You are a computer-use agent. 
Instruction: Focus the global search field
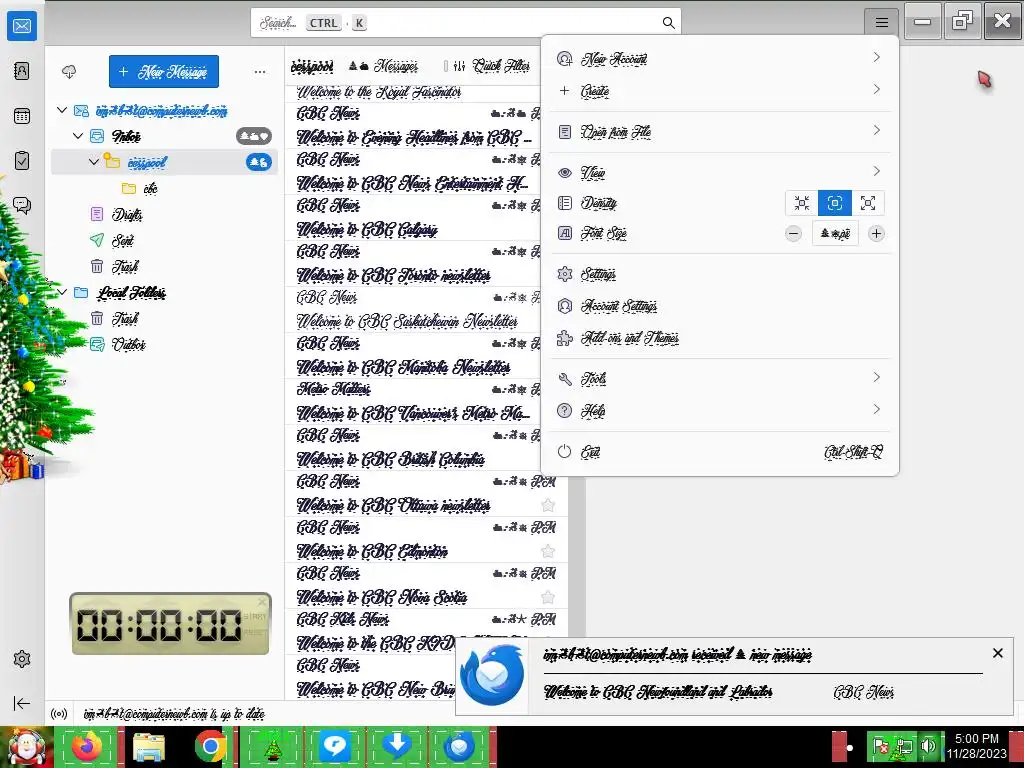point(466,23)
